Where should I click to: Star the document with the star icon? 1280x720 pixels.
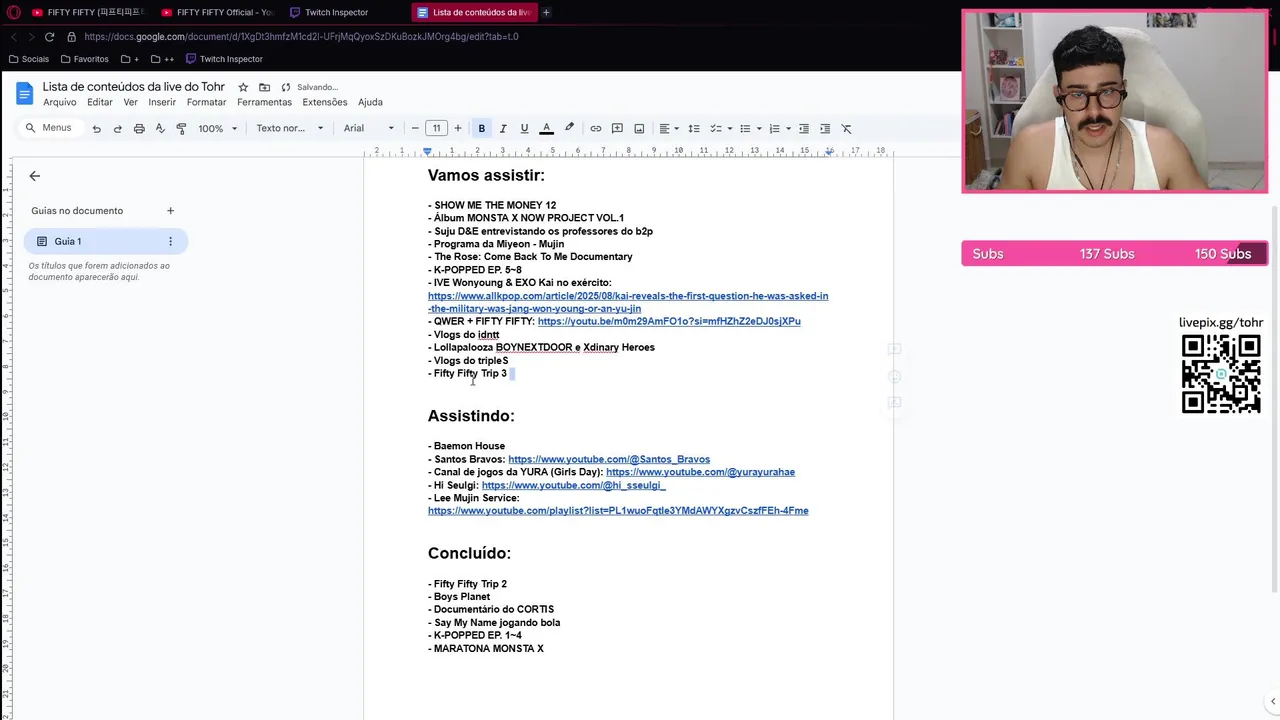pyautogui.click(x=243, y=87)
